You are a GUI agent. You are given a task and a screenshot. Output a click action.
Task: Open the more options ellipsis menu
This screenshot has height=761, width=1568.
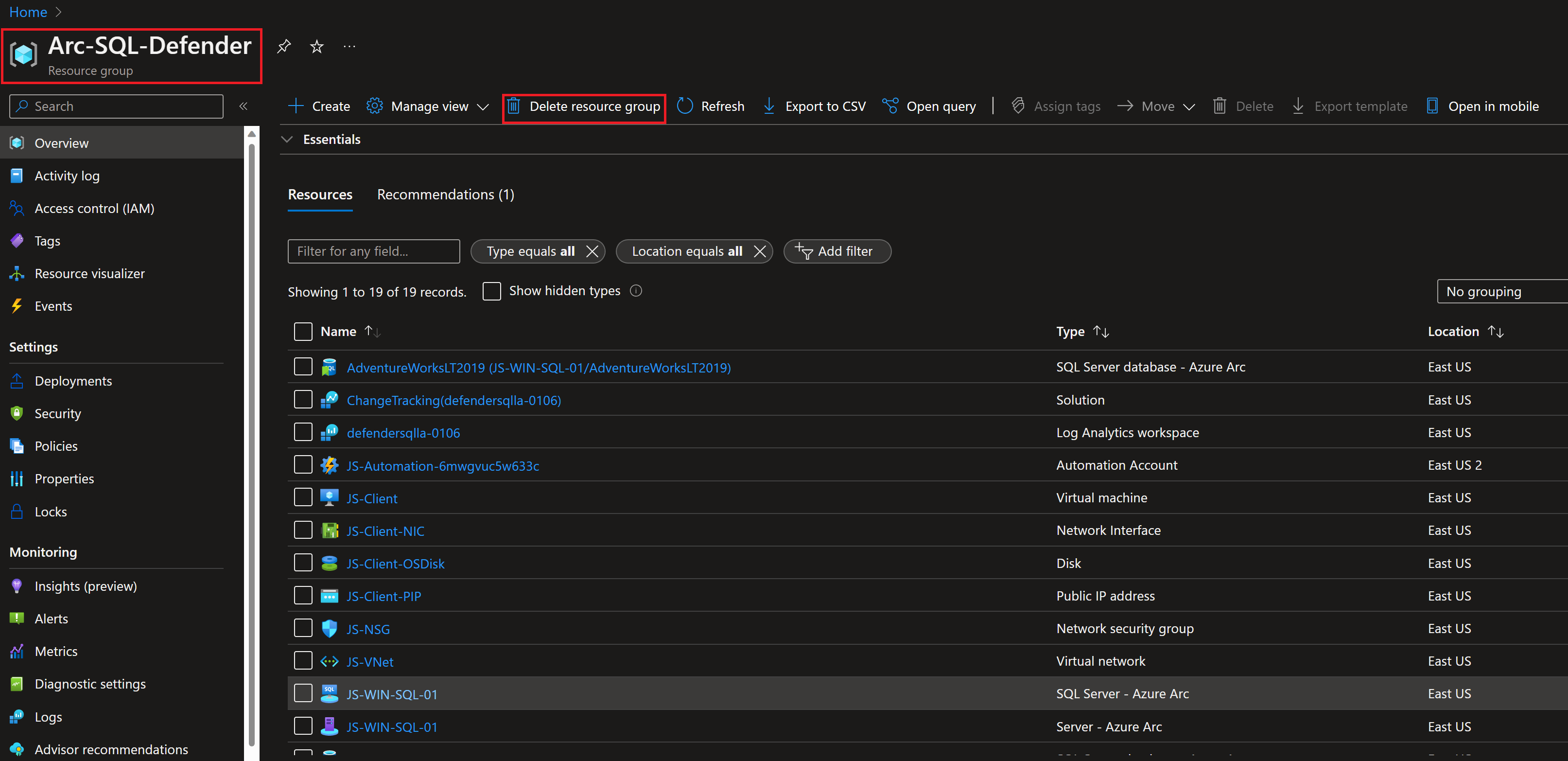(x=349, y=46)
